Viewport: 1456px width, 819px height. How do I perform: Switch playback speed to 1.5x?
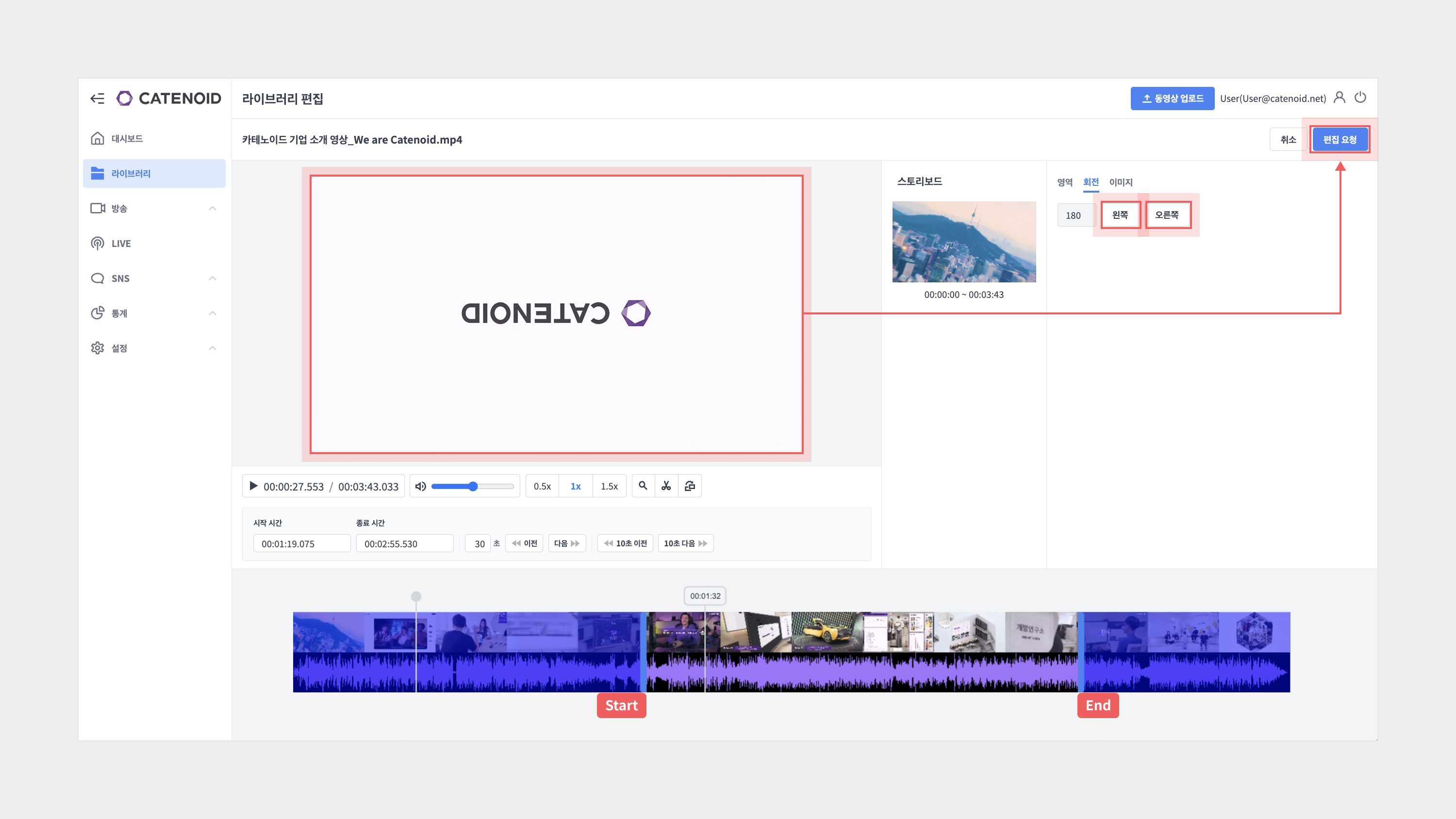pos(609,486)
